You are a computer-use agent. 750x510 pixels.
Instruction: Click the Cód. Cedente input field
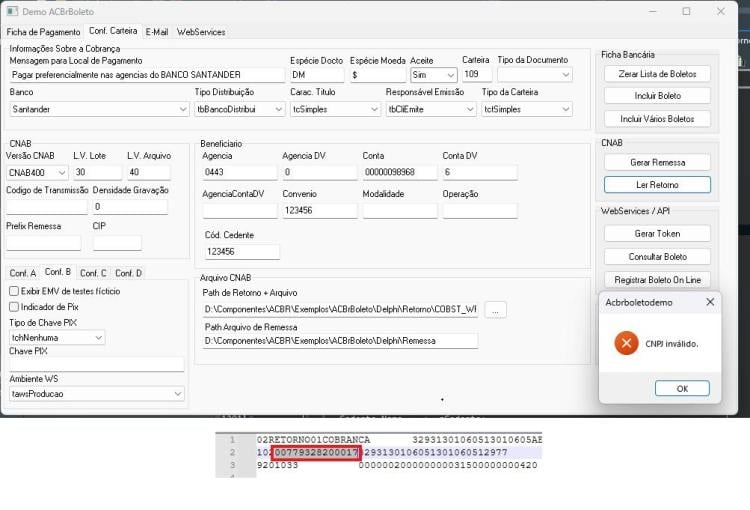pos(242,252)
